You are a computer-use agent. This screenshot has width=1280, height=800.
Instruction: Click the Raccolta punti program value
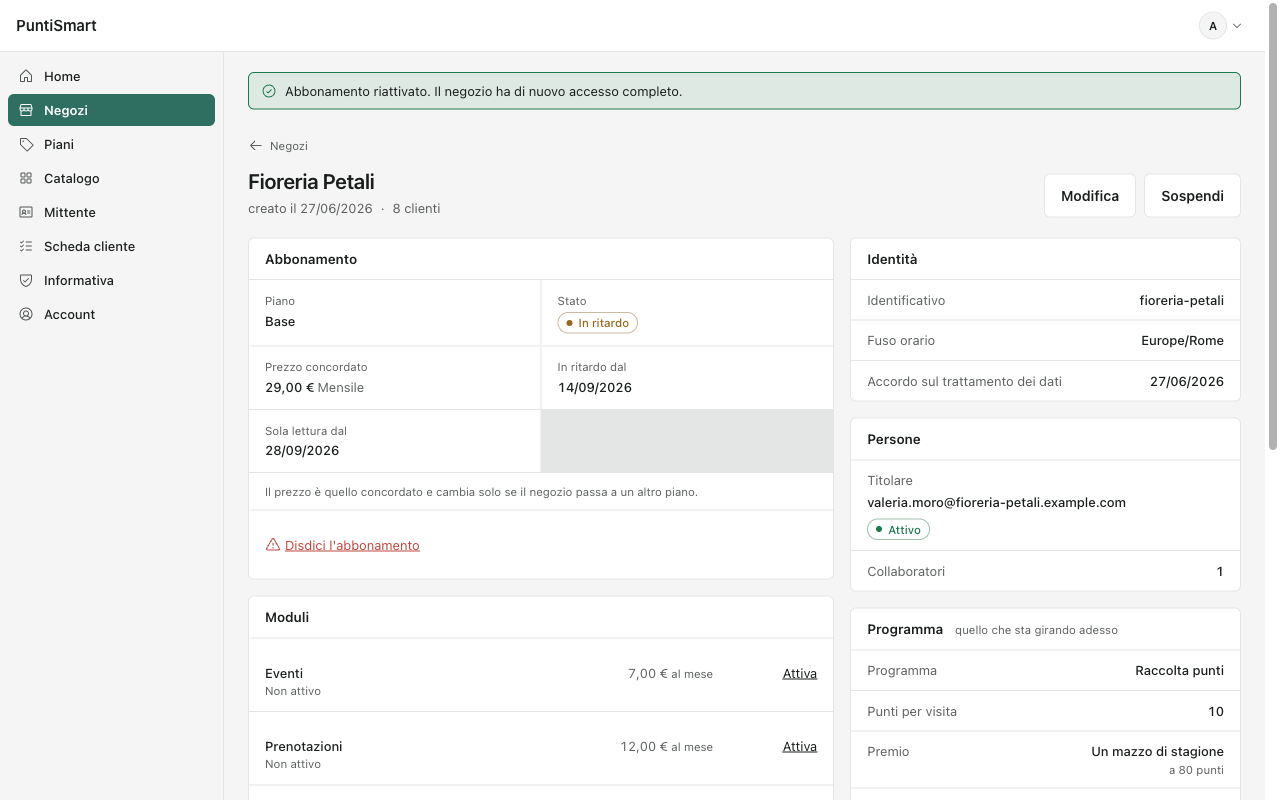[x=1180, y=671]
